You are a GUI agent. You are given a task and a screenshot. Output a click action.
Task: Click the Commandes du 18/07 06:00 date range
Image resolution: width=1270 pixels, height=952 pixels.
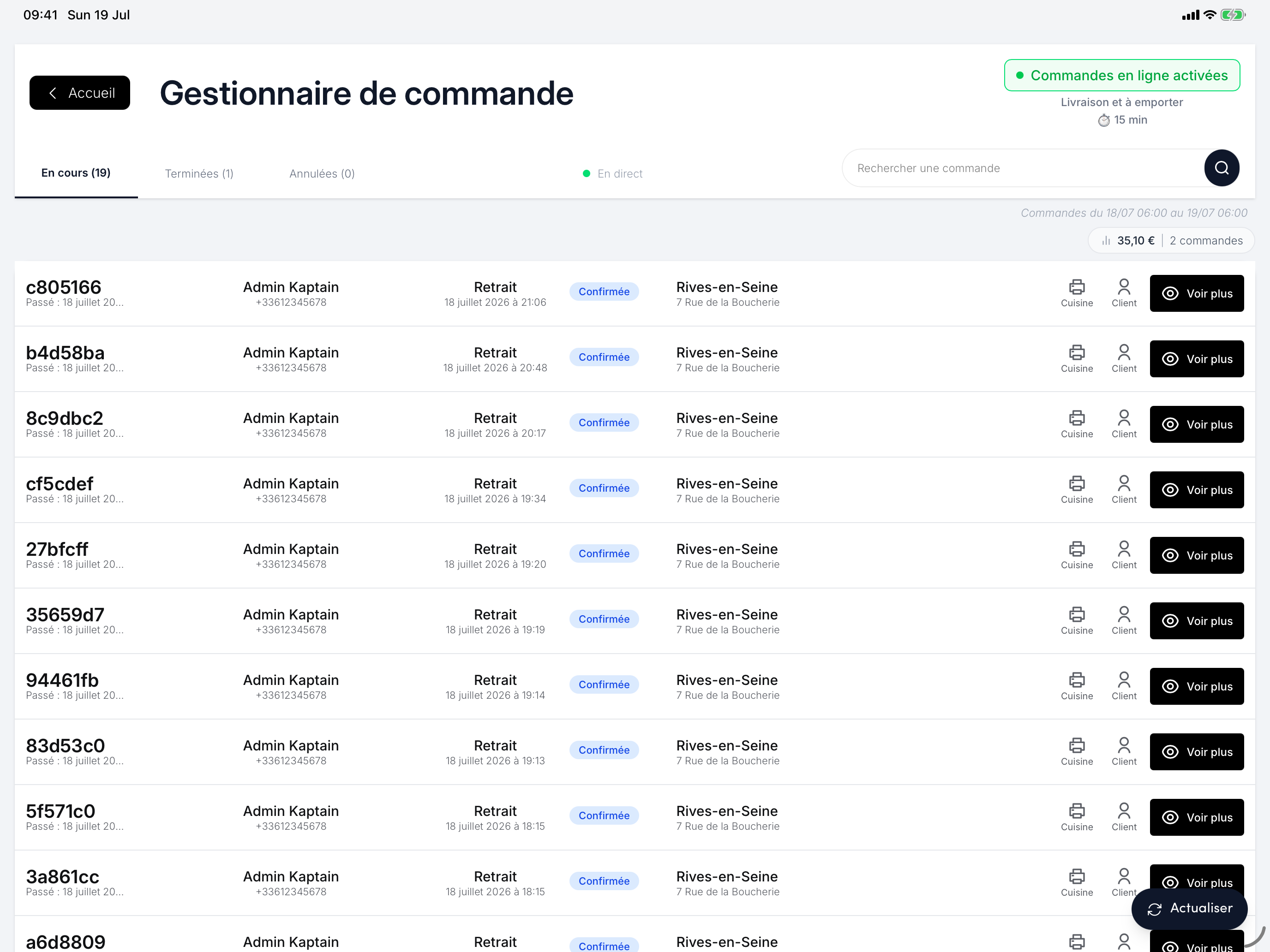1133,213
